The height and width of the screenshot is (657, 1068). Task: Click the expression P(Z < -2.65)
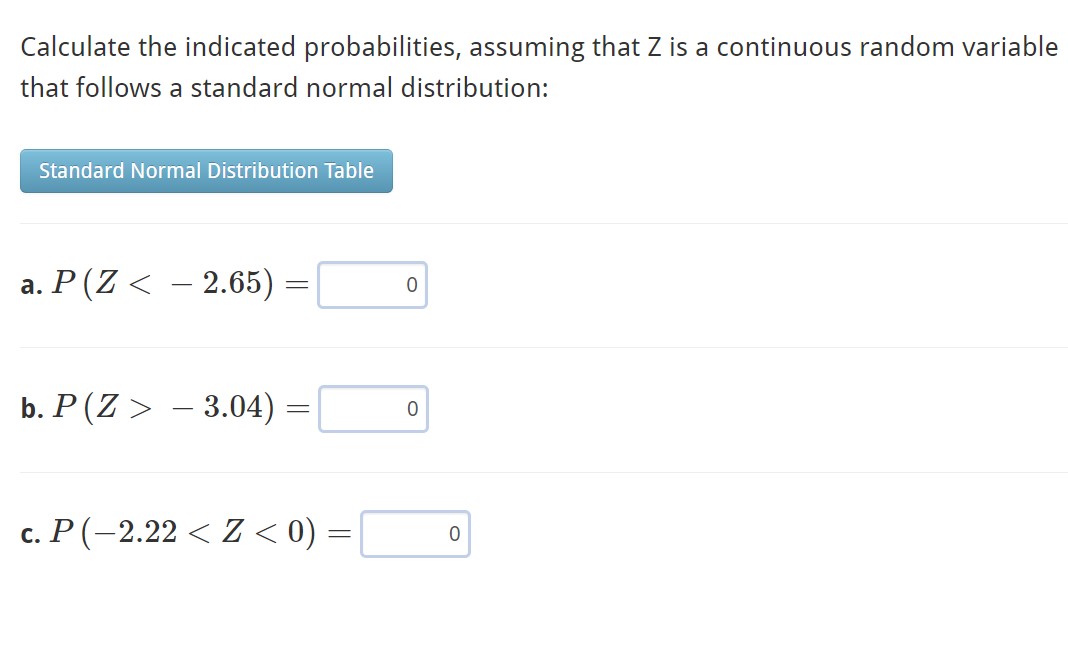pos(165,283)
